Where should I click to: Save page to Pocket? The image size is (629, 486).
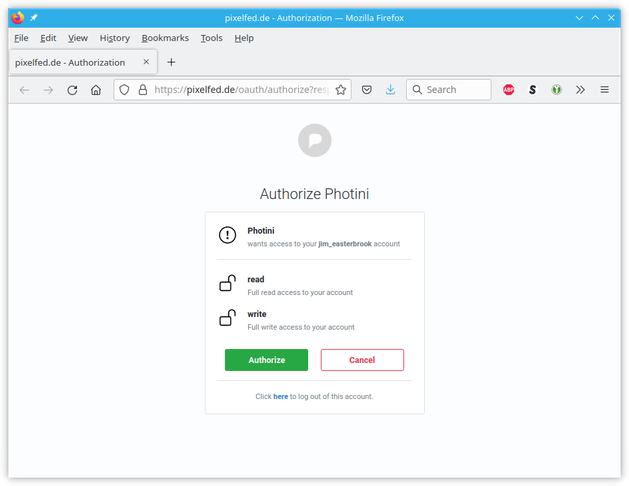pyautogui.click(x=367, y=90)
